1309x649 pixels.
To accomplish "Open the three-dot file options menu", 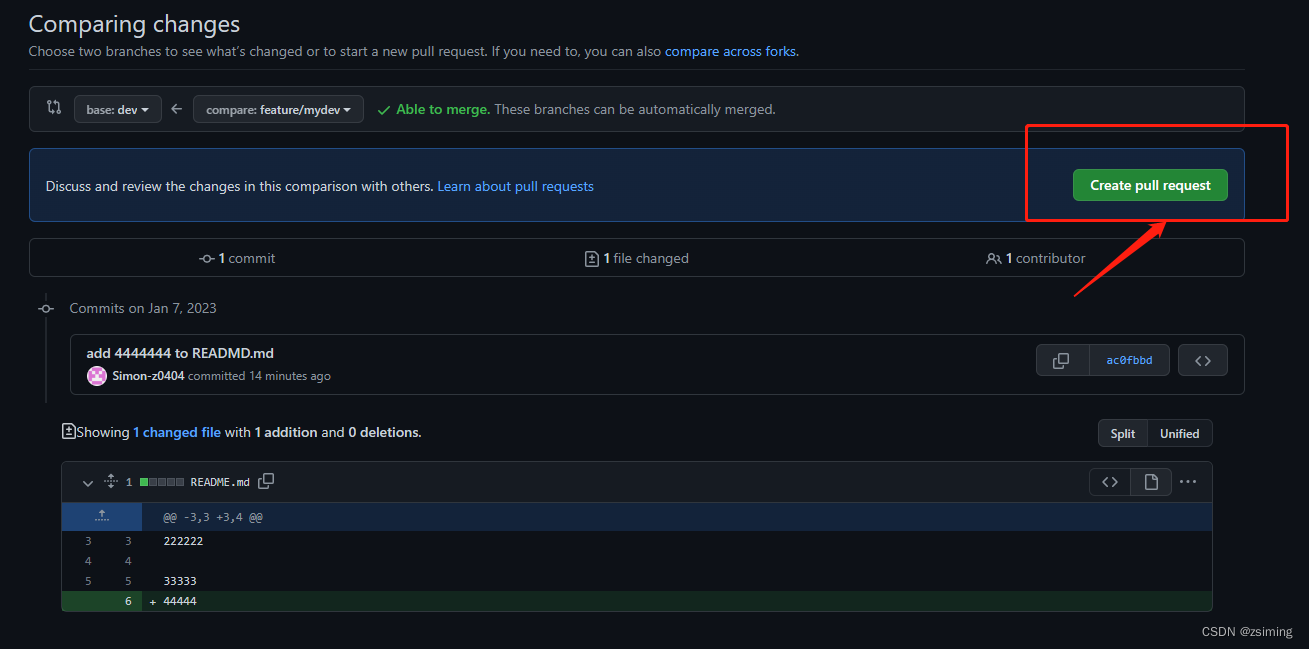I will (x=1188, y=482).
